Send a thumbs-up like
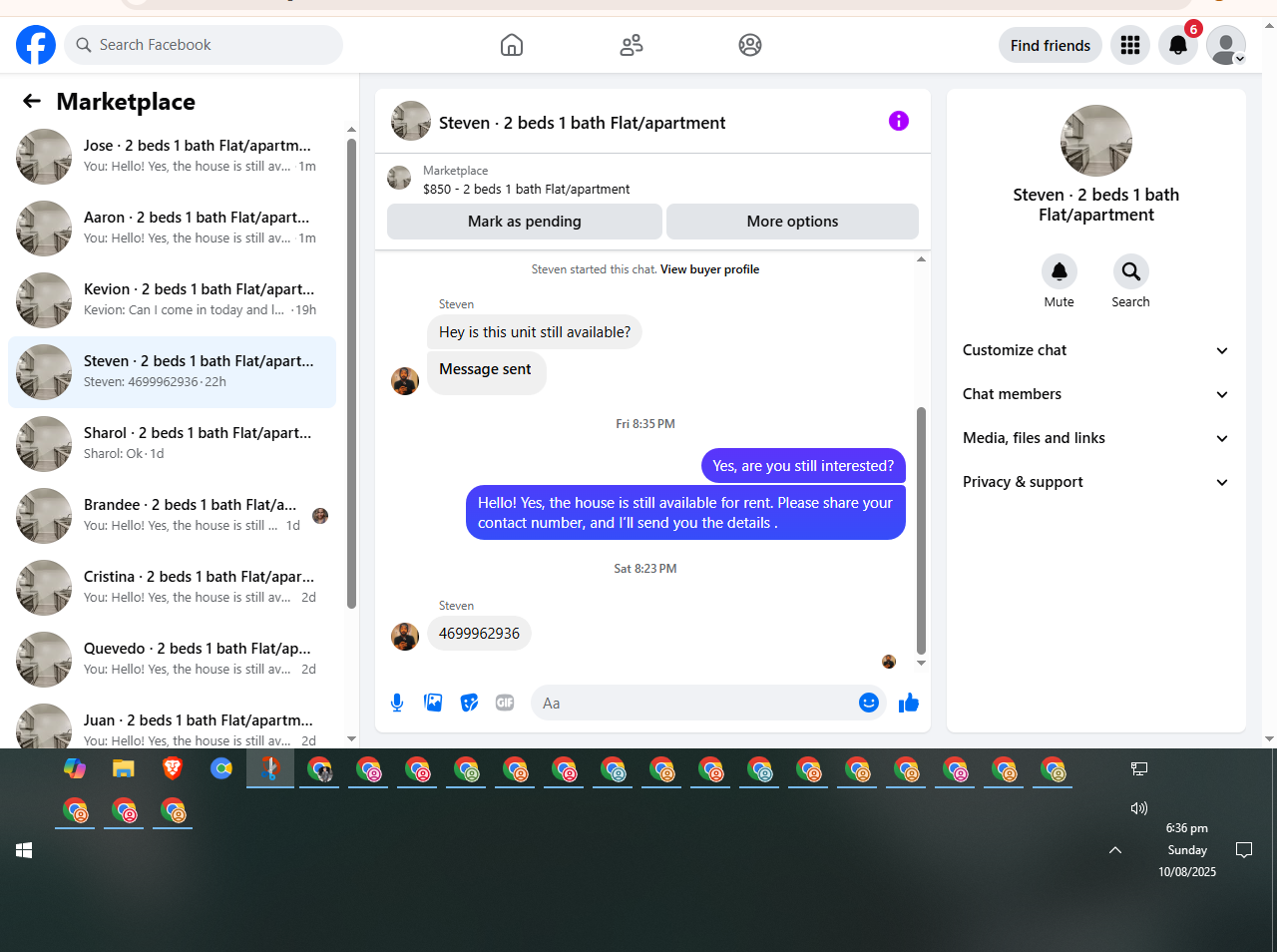 pyautogui.click(x=909, y=704)
